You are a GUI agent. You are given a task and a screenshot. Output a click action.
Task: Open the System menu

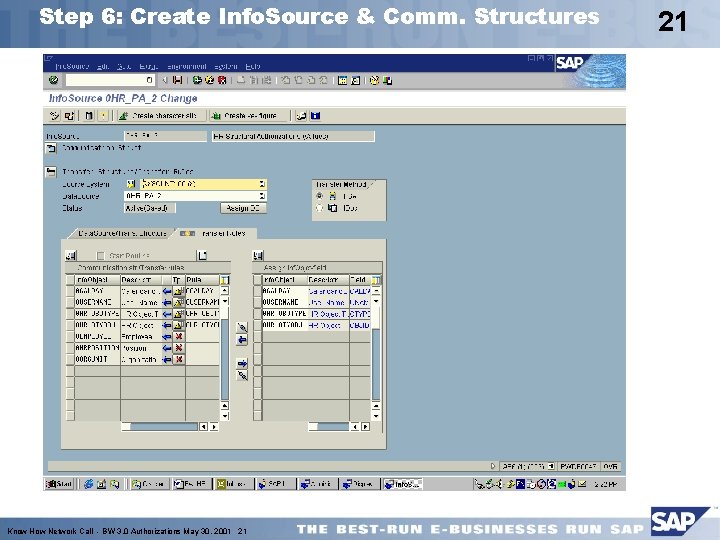226,67
